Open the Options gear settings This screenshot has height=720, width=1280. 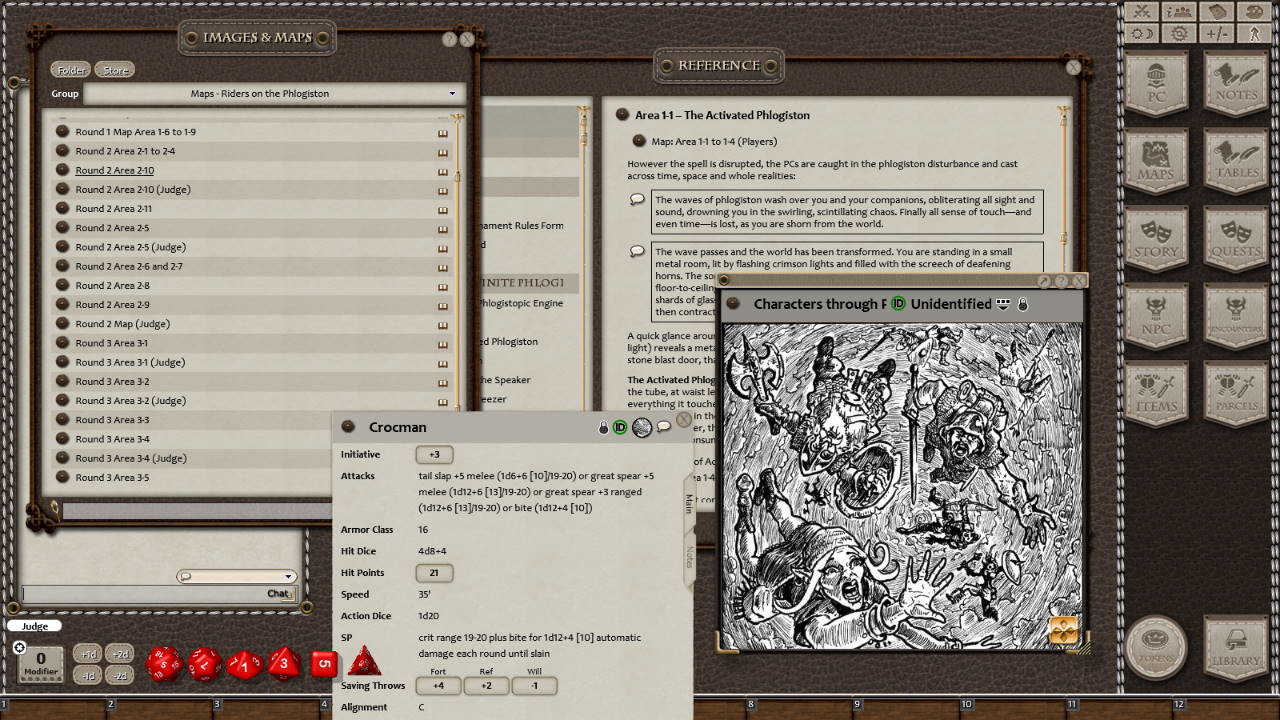pos(1179,31)
